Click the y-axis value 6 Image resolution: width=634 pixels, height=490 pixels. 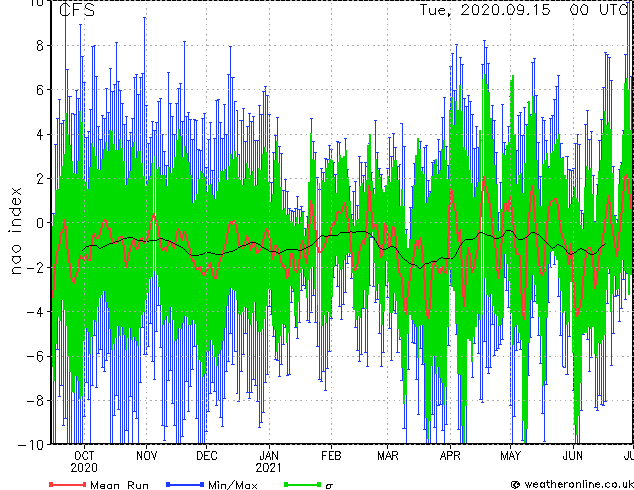point(40,90)
